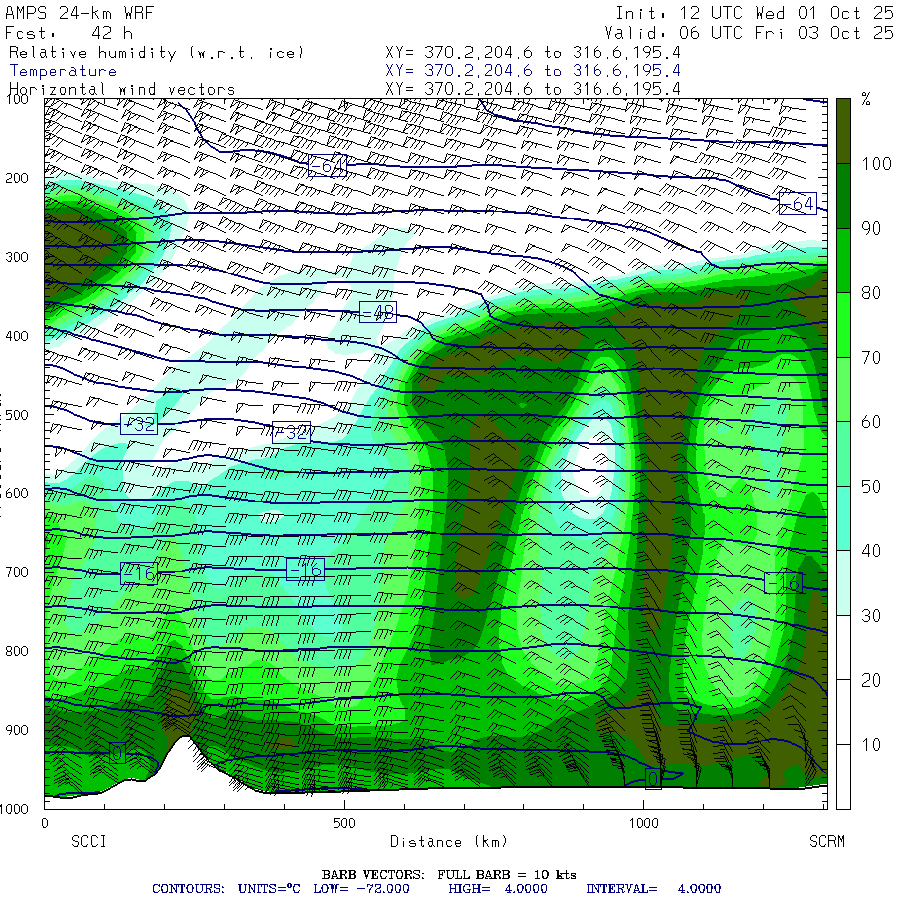Click the 40 label on the humidity color scale
This screenshot has height=900, width=900.
tap(871, 551)
